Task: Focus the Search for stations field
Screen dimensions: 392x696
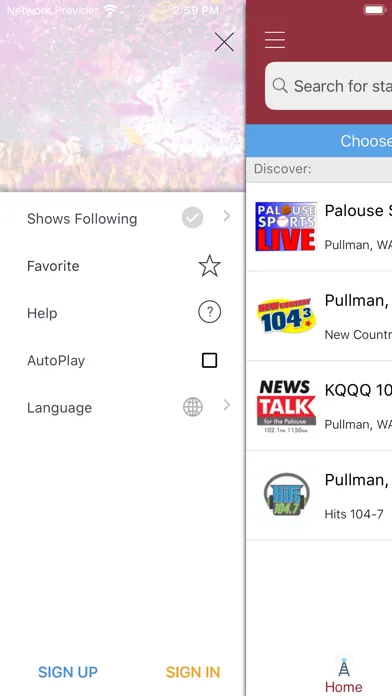Action: point(329,86)
